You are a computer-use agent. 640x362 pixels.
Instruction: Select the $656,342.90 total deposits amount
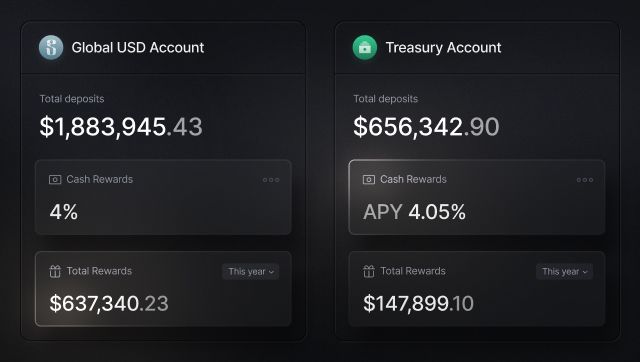426,127
